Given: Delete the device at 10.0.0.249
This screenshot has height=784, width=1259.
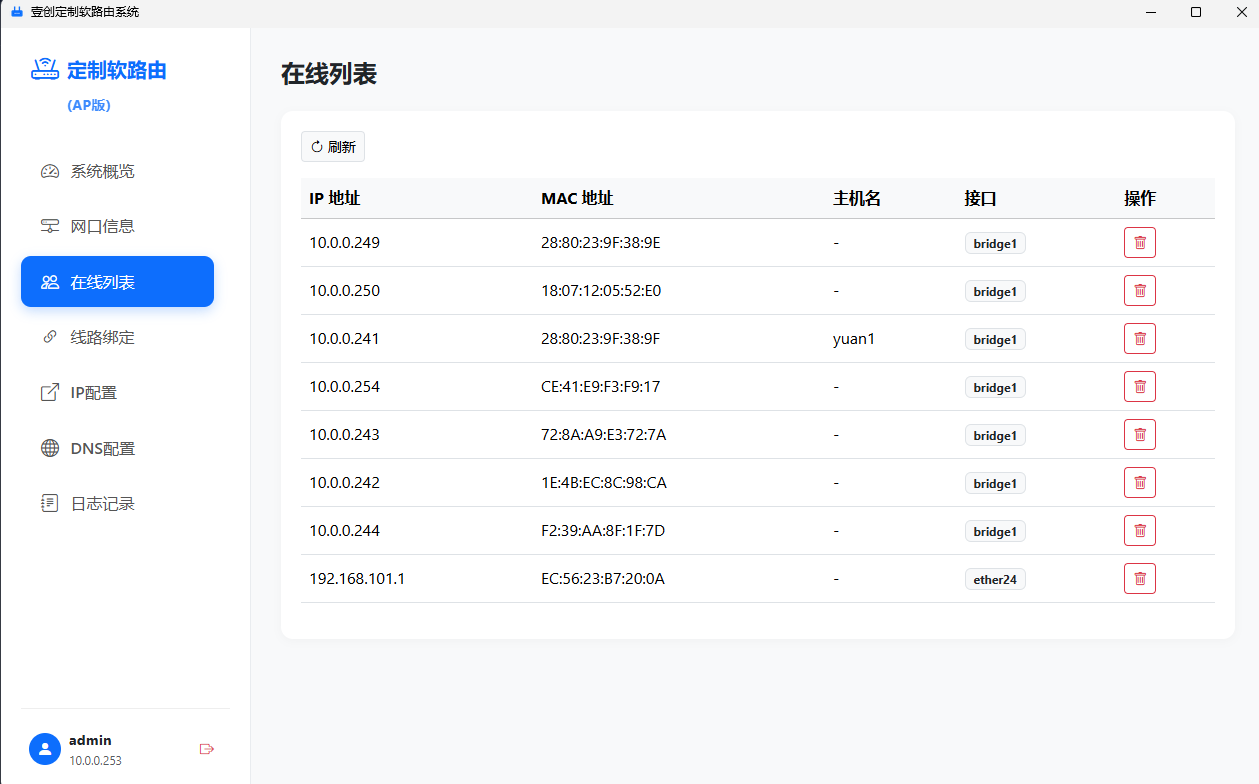Looking at the screenshot, I should [1139, 242].
